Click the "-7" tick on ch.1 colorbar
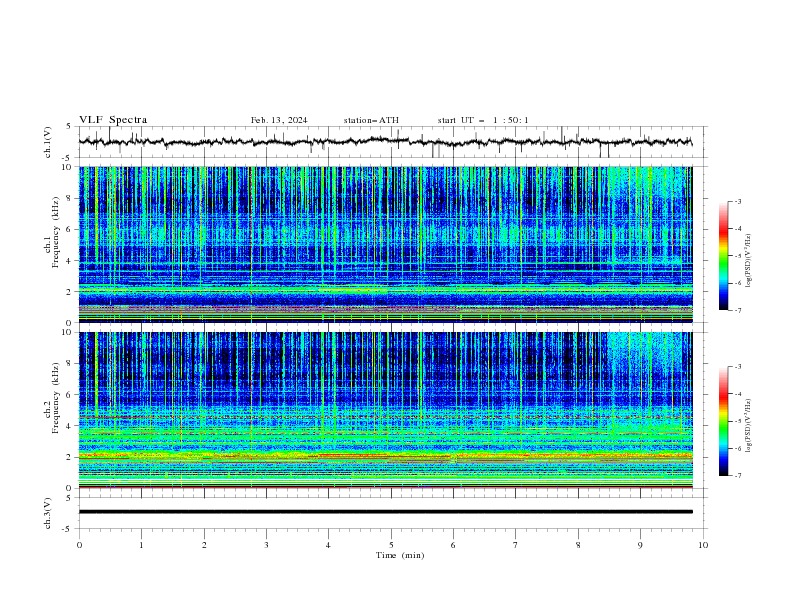792x612 pixels. [738, 310]
